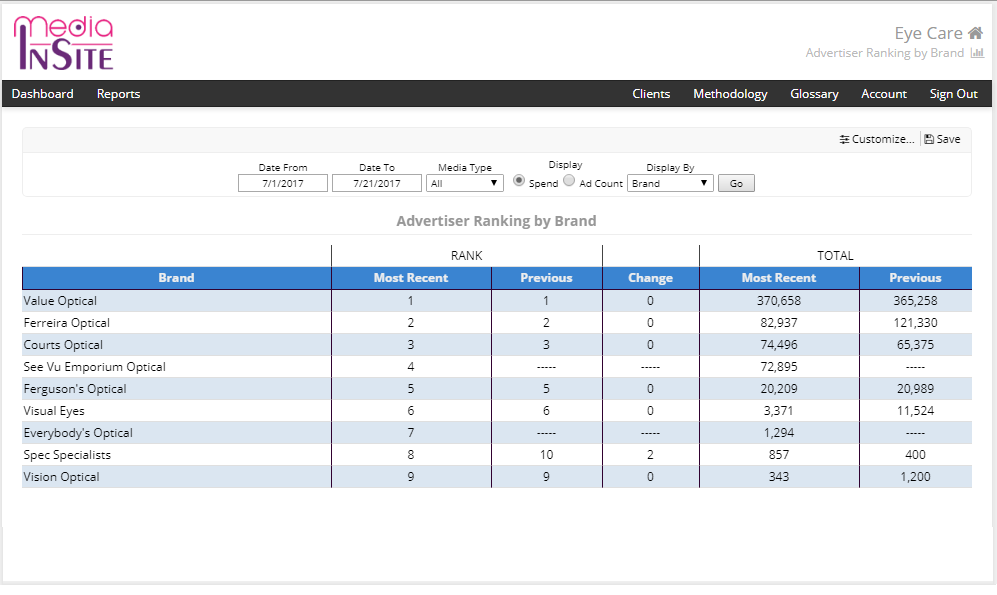Select the Spend display radio button

pos(519,181)
